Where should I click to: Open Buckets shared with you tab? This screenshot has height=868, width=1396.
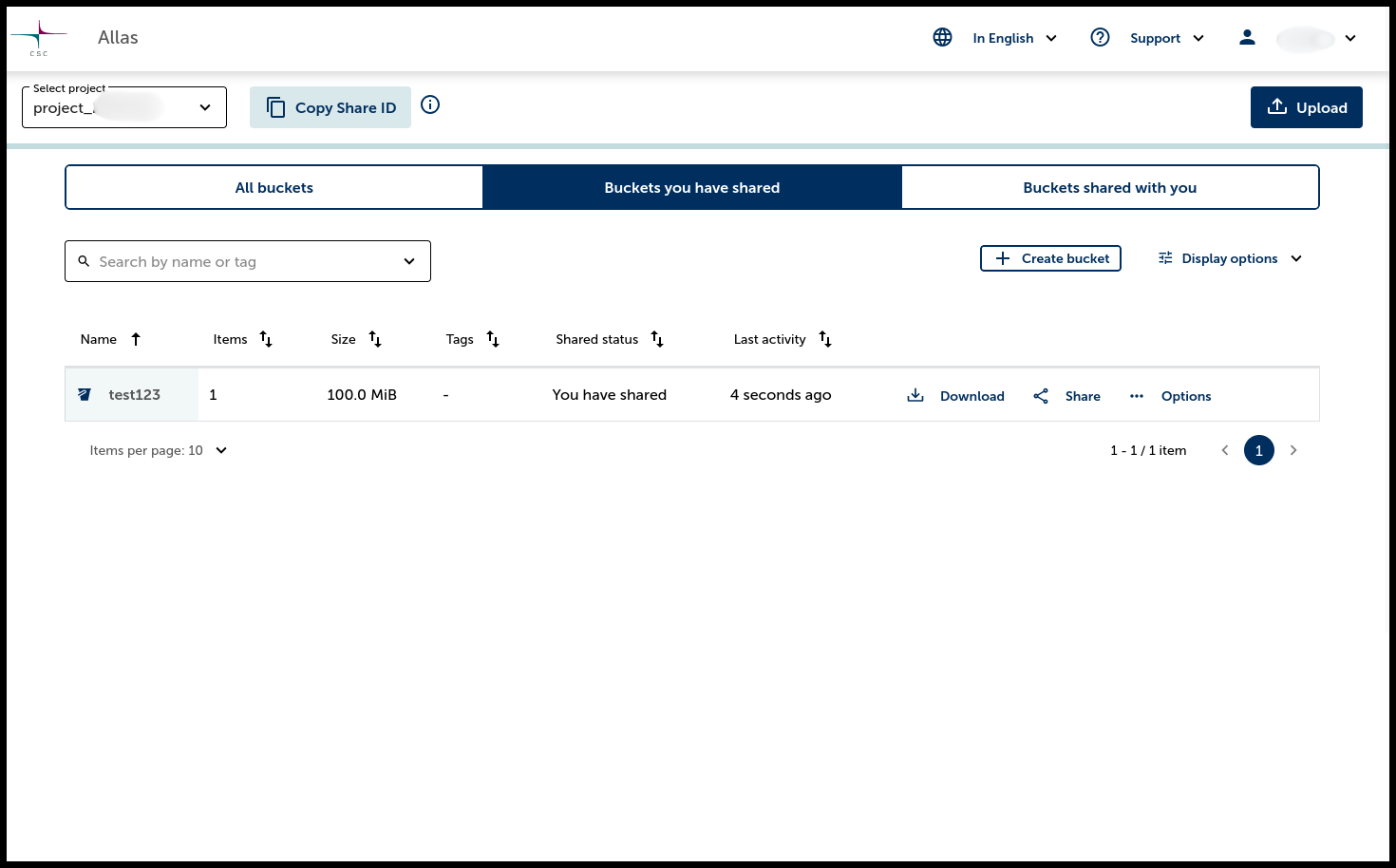click(x=1109, y=188)
